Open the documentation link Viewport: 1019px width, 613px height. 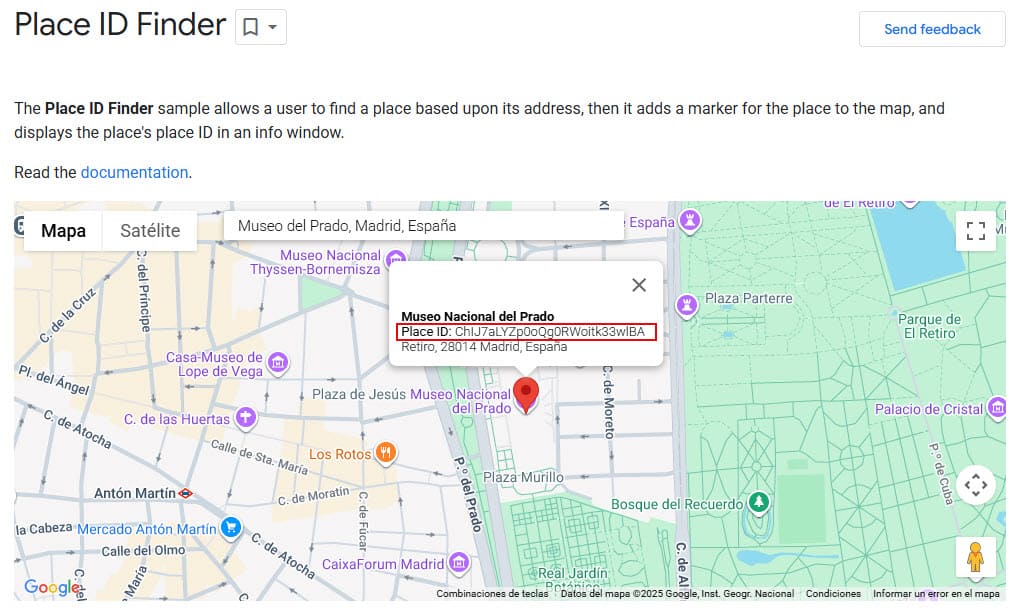[x=135, y=172]
